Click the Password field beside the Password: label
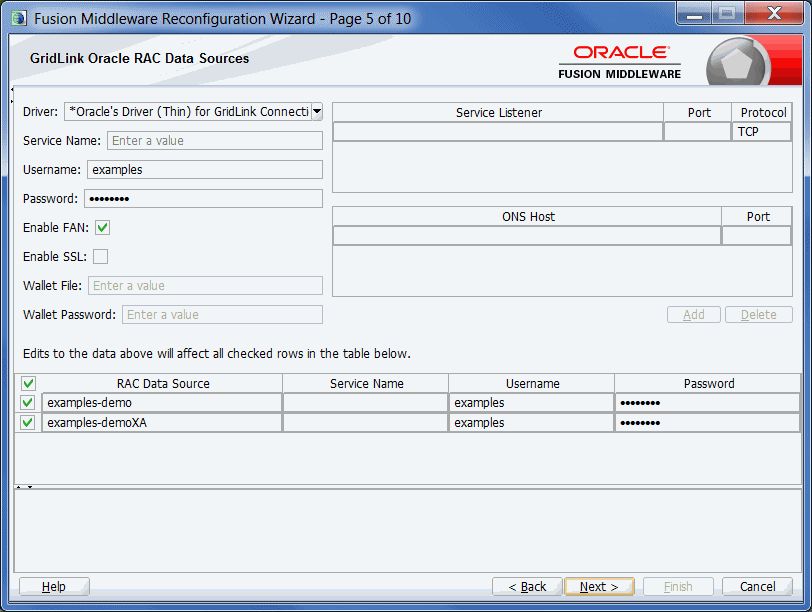This screenshot has height=612, width=812. point(204,198)
